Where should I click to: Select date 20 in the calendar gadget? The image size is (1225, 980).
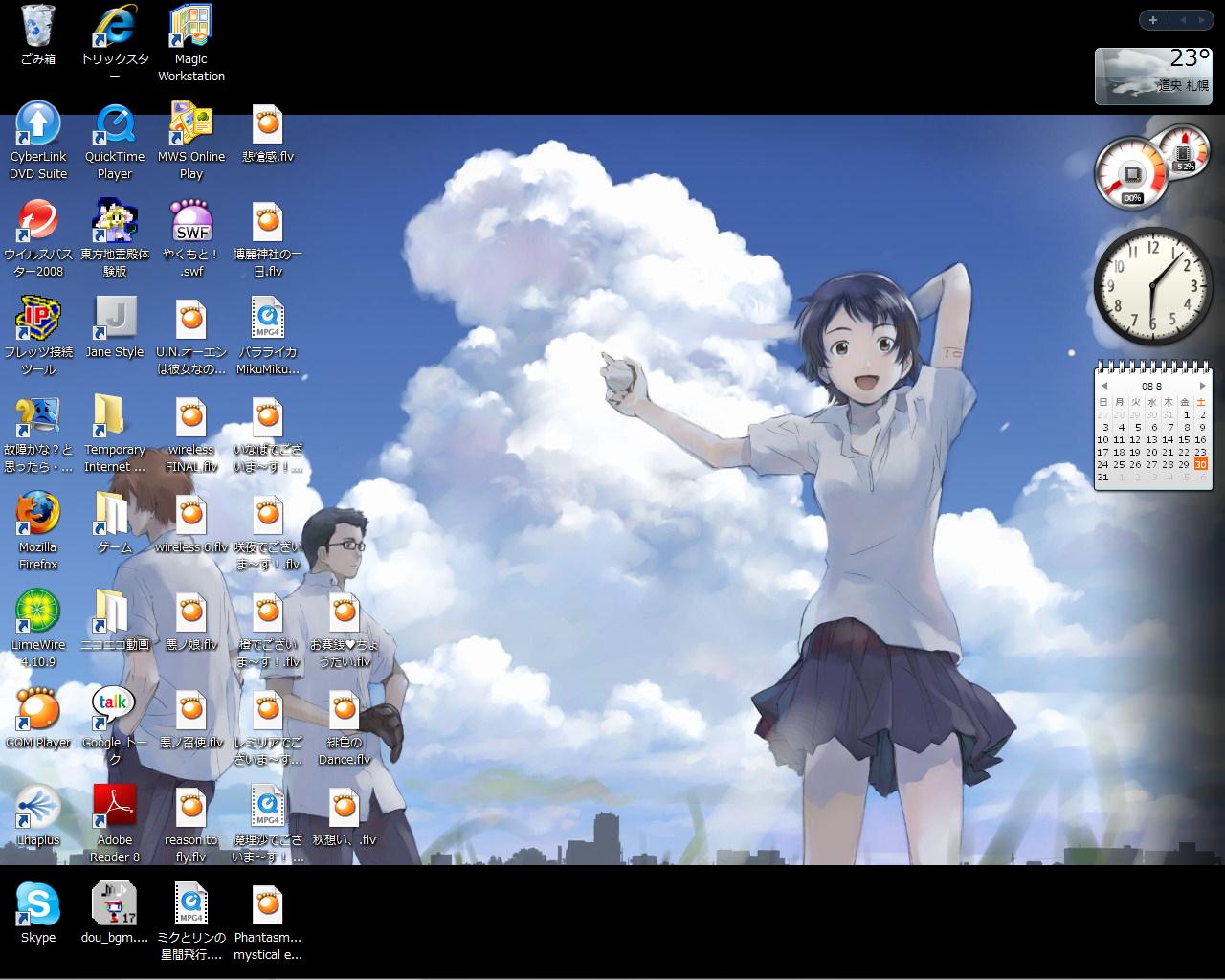pyautogui.click(x=1151, y=453)
